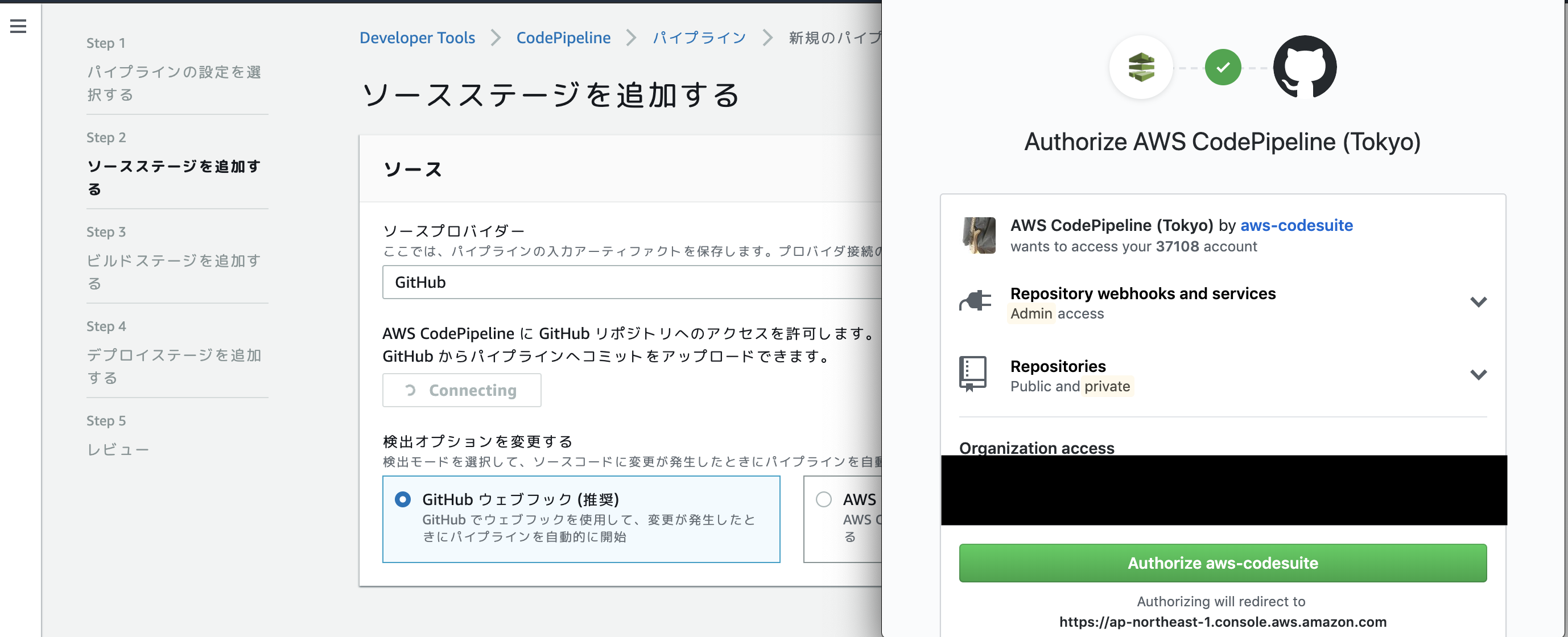Click the GitHub Octocat logo
The height and width of the screenshot is (637, 1568).
tap(1305, 67)
